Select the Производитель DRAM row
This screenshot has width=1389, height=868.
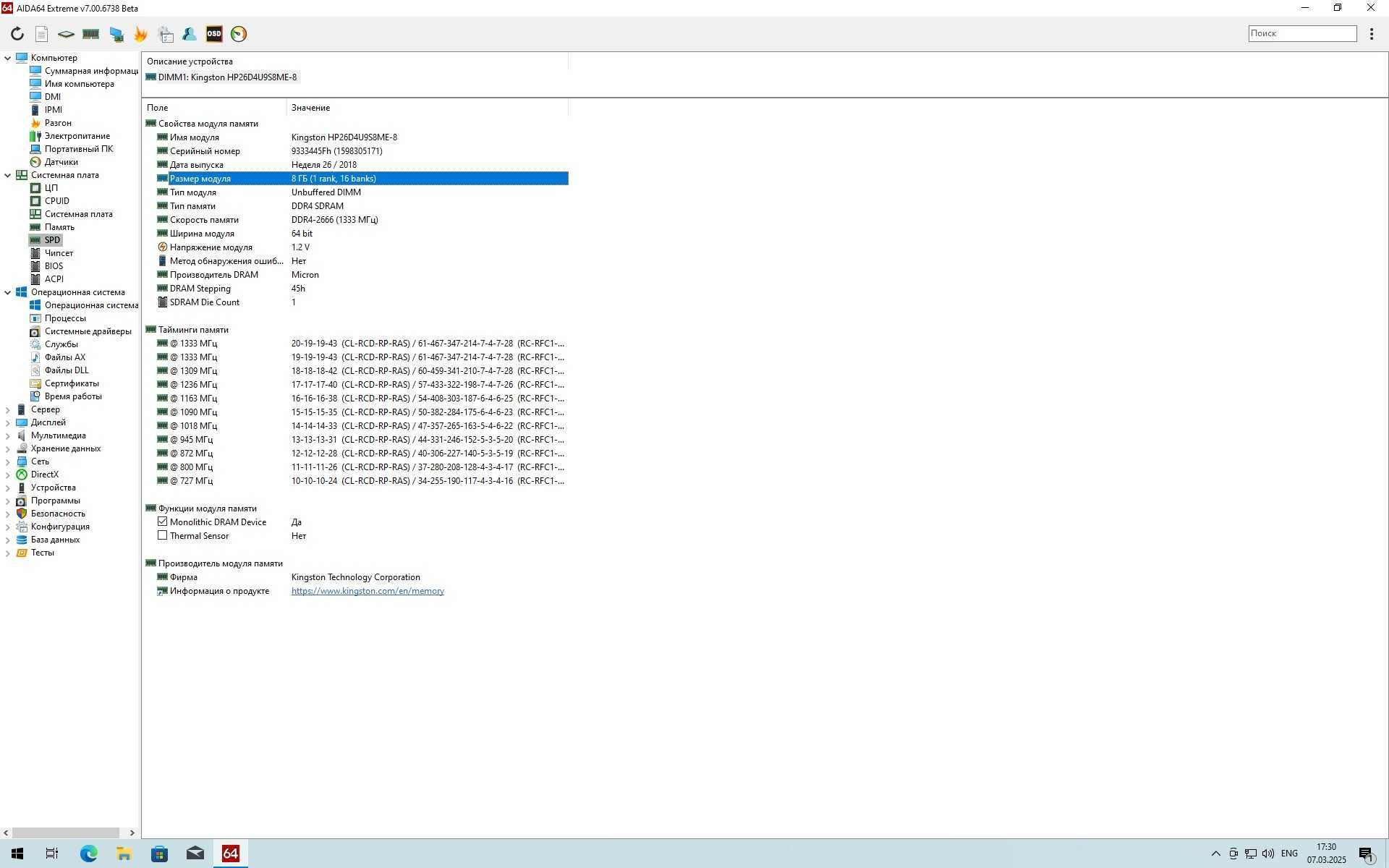click(362, 275)
